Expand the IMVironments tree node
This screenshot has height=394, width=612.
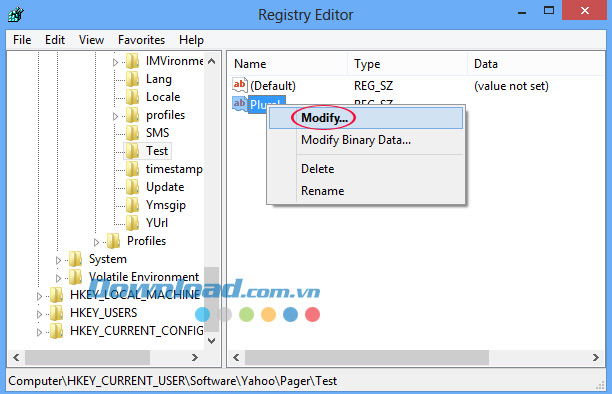tap(115, 62)
